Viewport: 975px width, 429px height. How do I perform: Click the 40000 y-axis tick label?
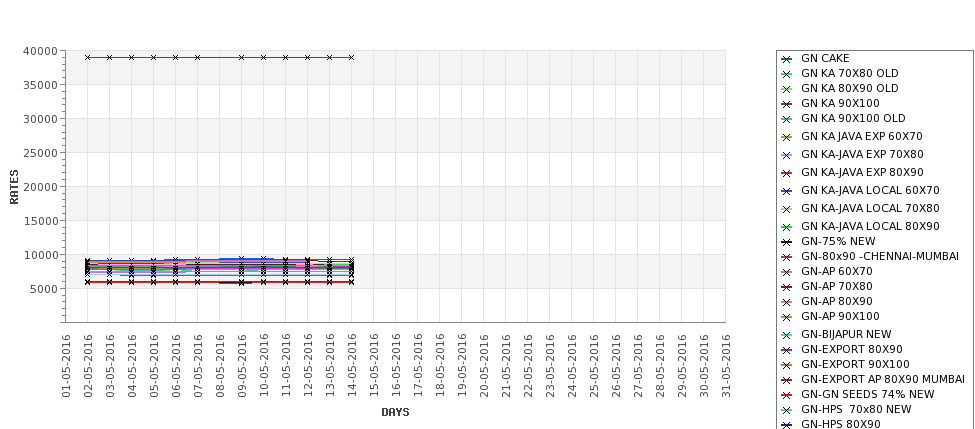[x=40, y=51]
